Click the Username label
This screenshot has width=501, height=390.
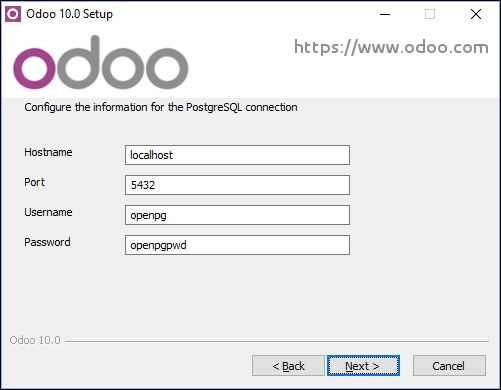coord(48,212)
